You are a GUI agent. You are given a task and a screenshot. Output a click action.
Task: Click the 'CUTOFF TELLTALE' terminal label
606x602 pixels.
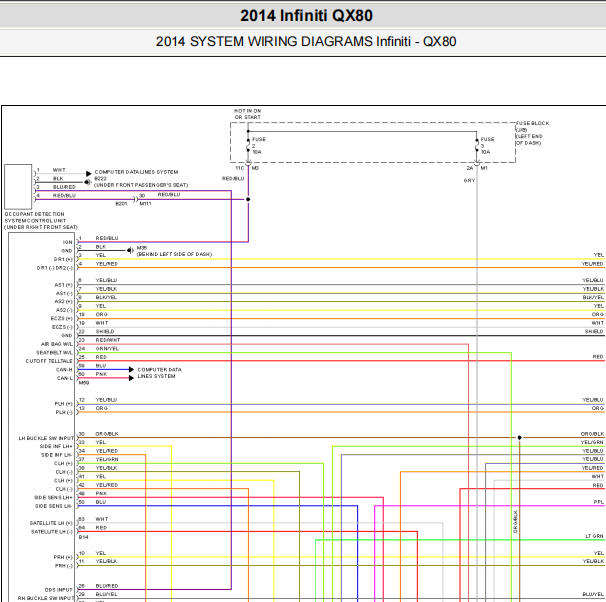pos(49,361)
